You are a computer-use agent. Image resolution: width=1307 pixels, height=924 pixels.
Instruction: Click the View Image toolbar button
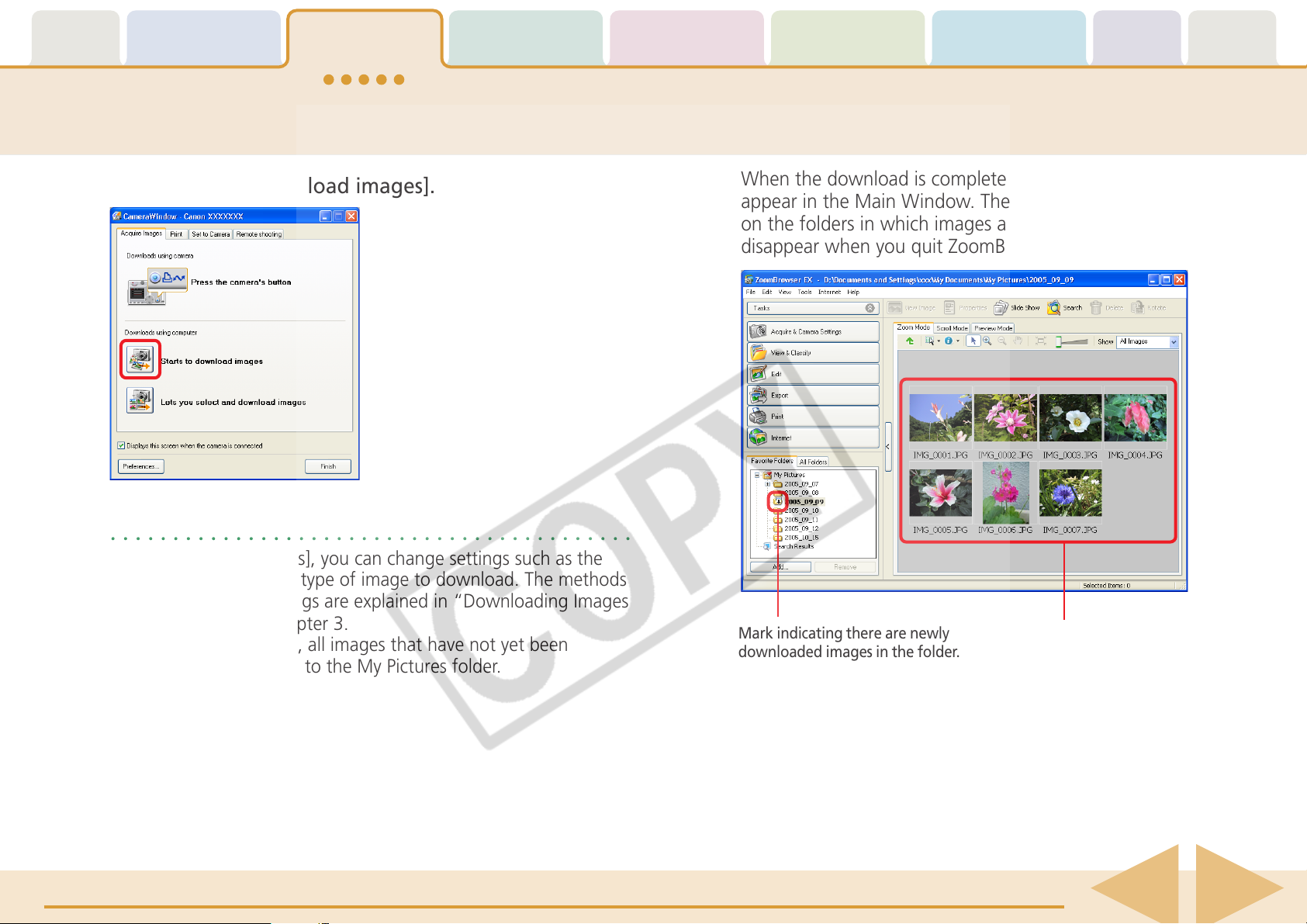(912, 308)
